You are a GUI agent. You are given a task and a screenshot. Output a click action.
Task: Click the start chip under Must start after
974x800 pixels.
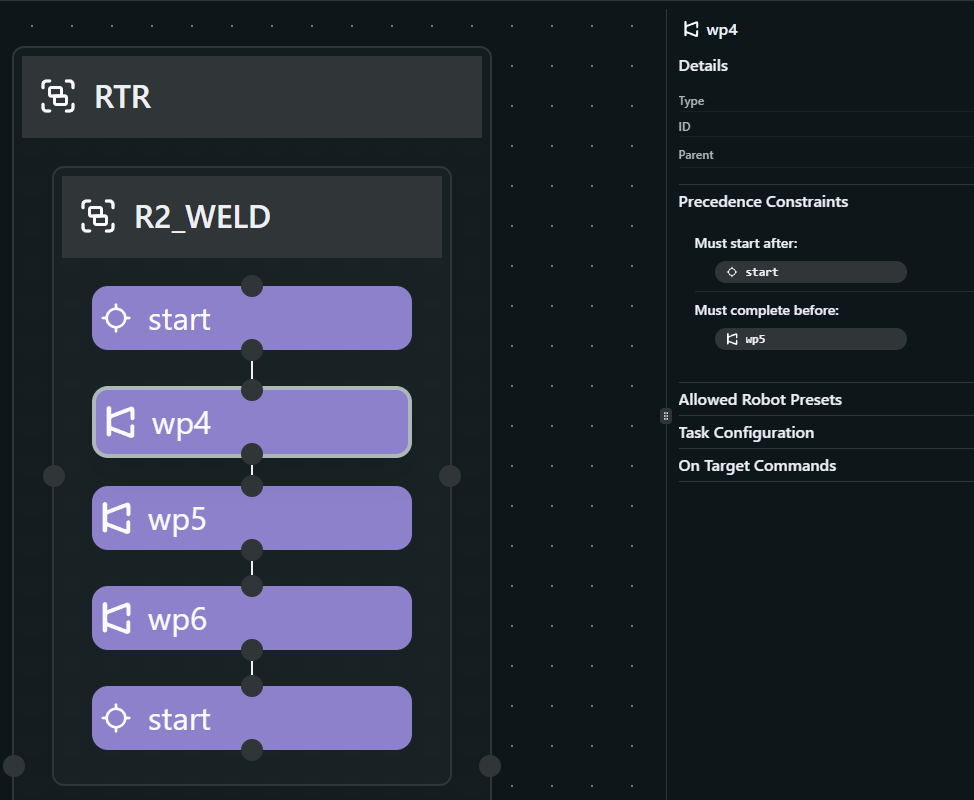click(x=811, y=272)
